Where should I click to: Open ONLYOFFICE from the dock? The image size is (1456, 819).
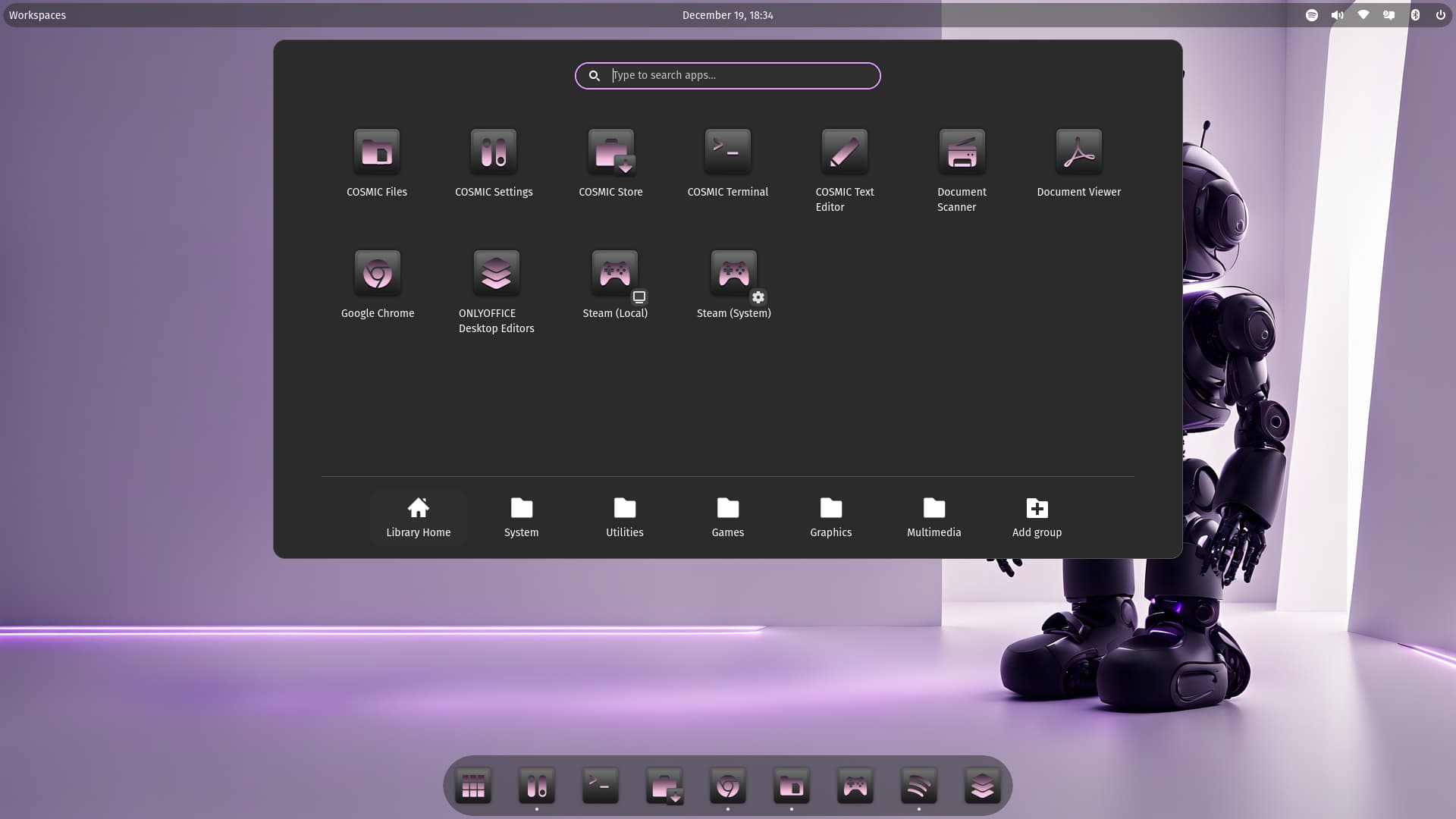tap(983, 786)
